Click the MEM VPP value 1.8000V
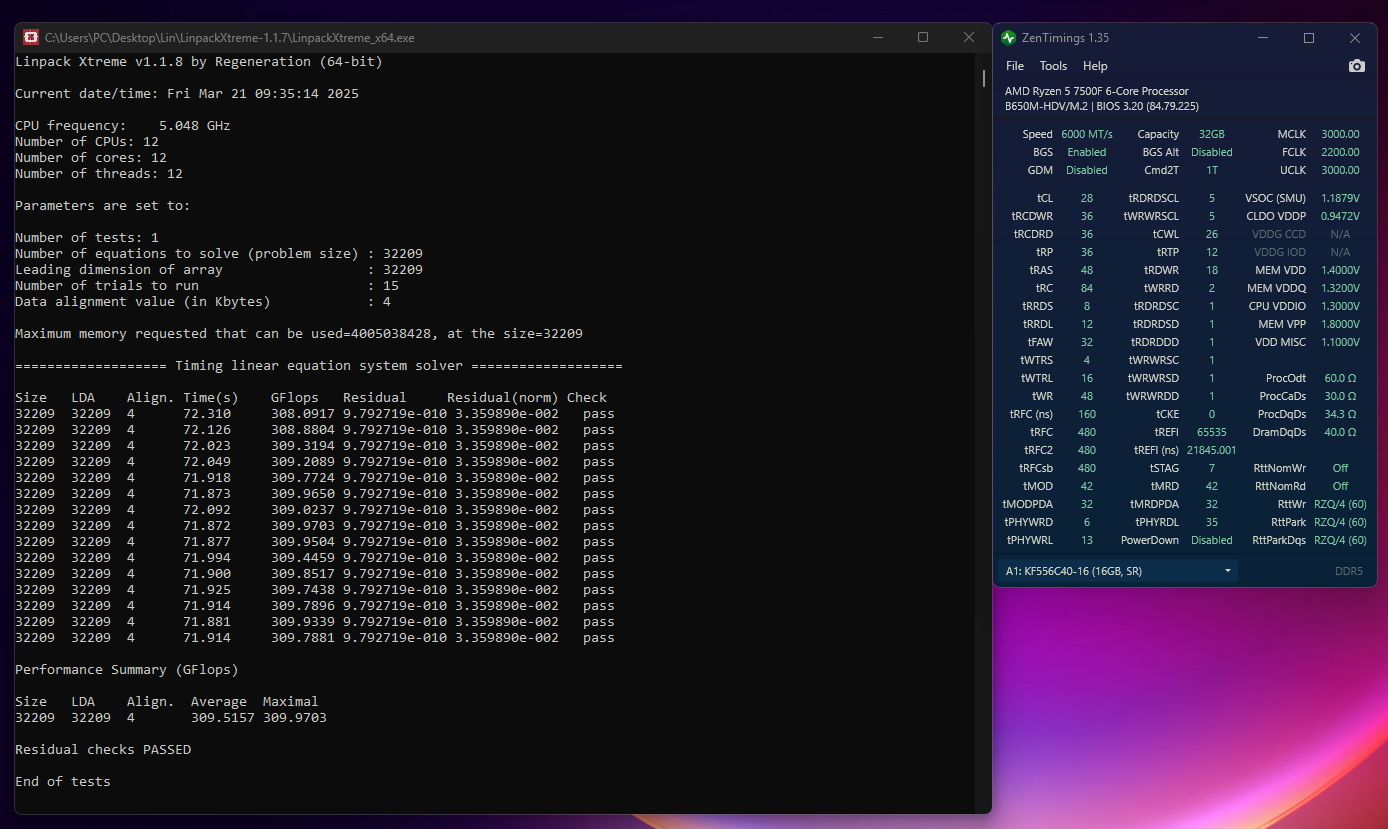 tap(1340, 324)
